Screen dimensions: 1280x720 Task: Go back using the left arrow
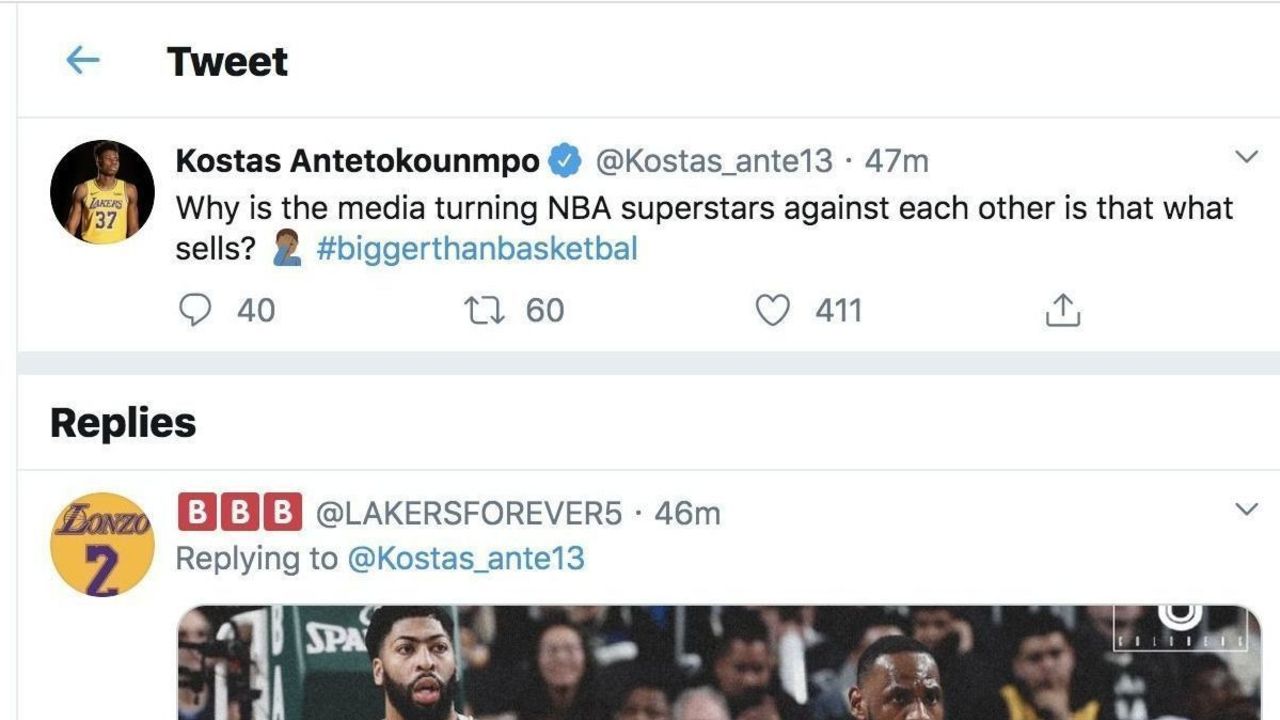pos(82,61)
